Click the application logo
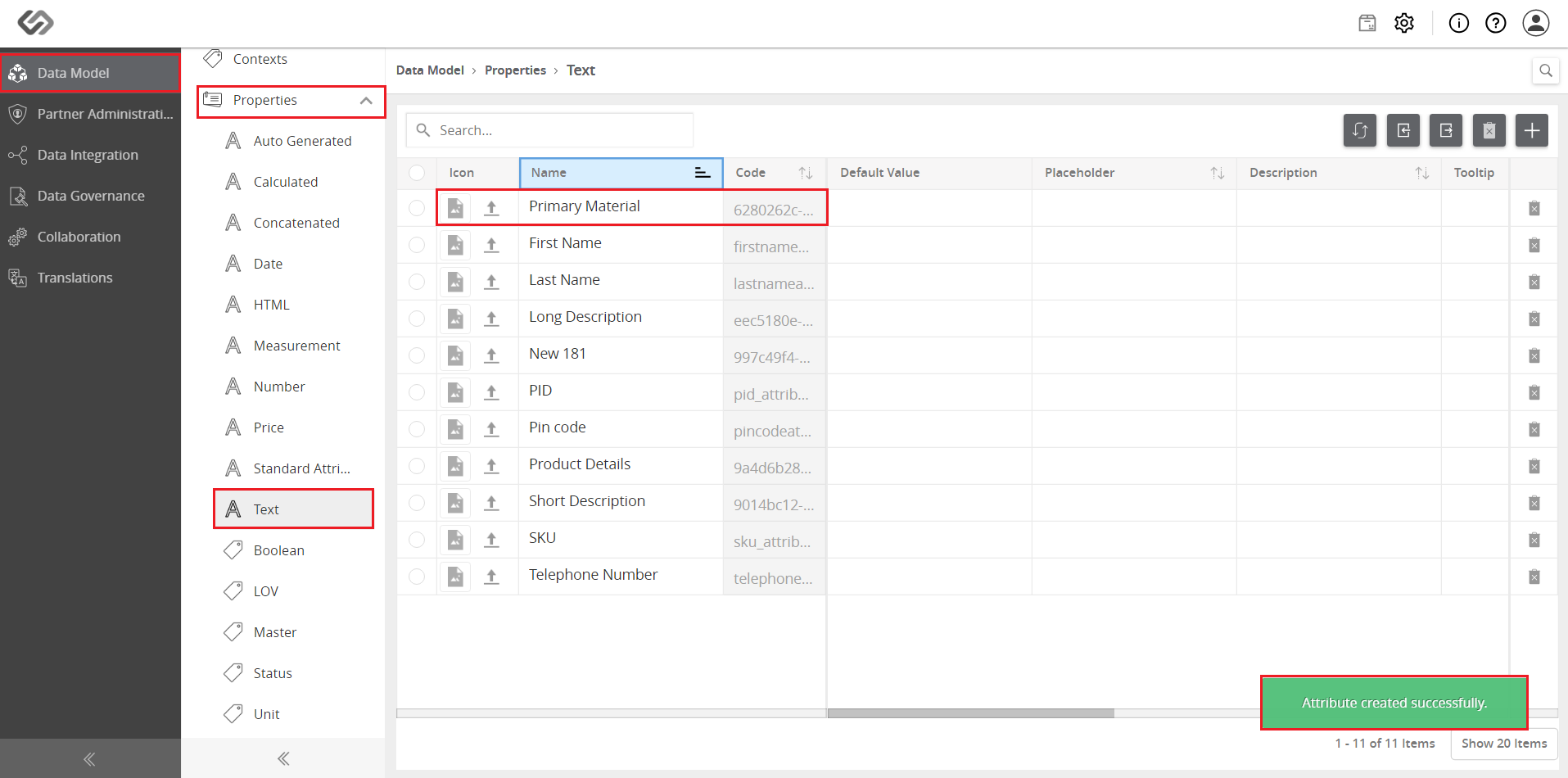 (x=36, y=22)
